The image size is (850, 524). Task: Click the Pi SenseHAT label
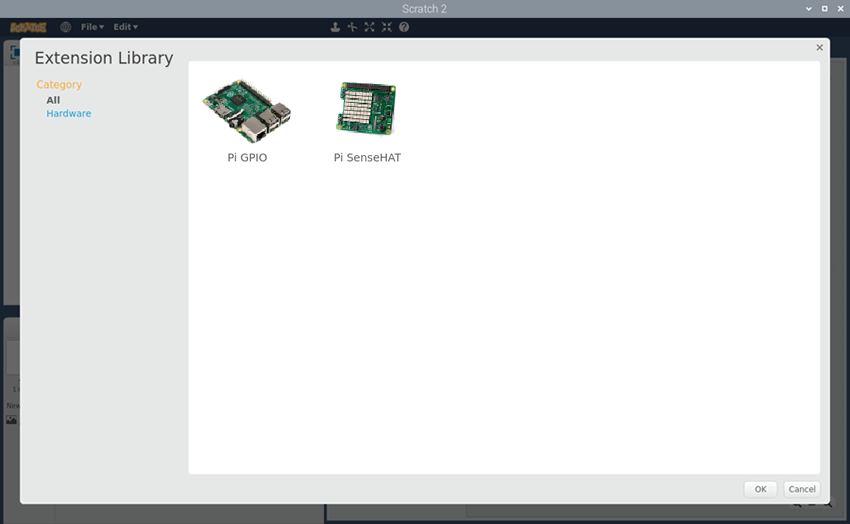click(x=367, y=158)
